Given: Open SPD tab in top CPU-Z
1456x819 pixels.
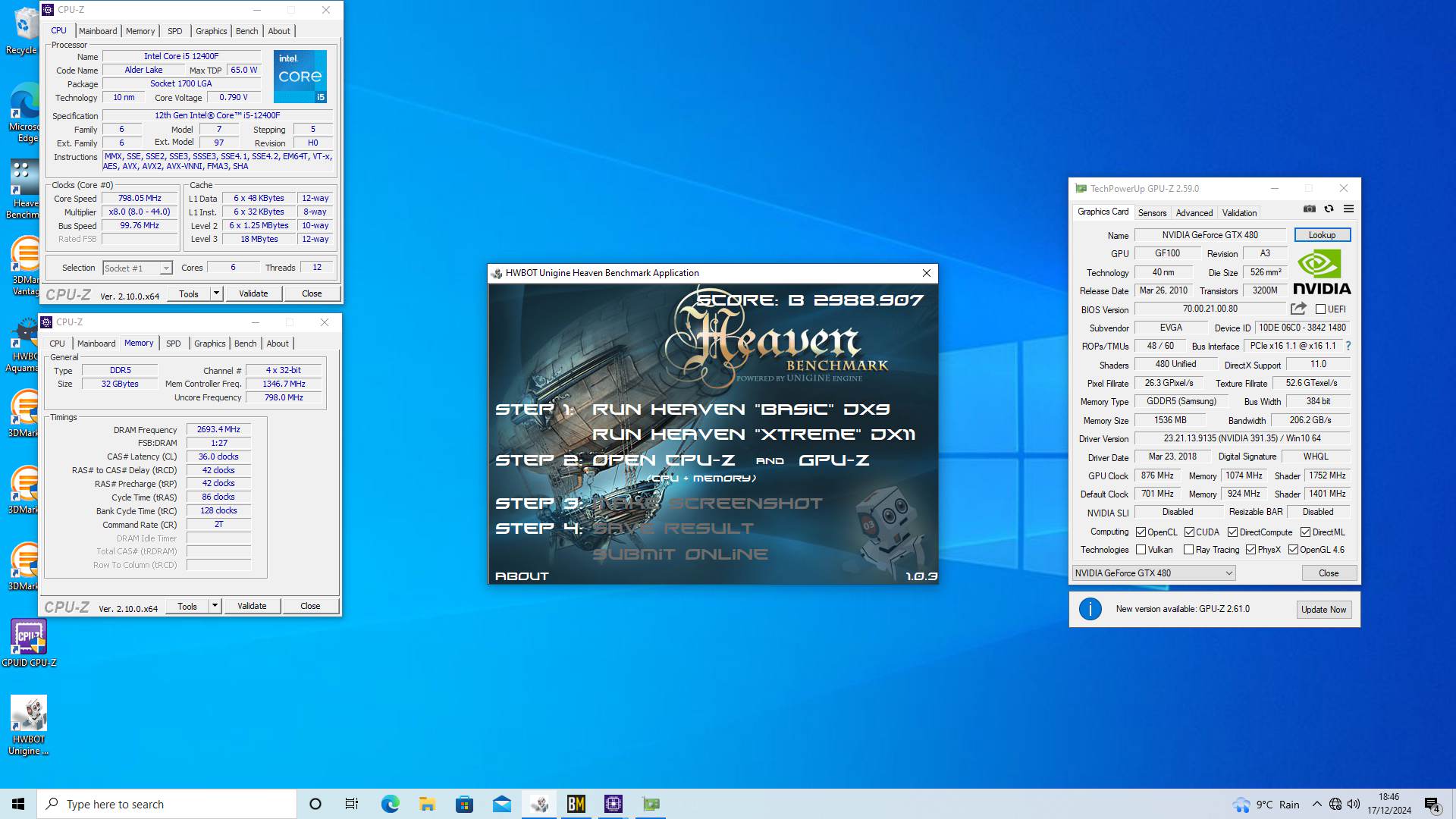Looking at the screenshot, I should 174,31.
